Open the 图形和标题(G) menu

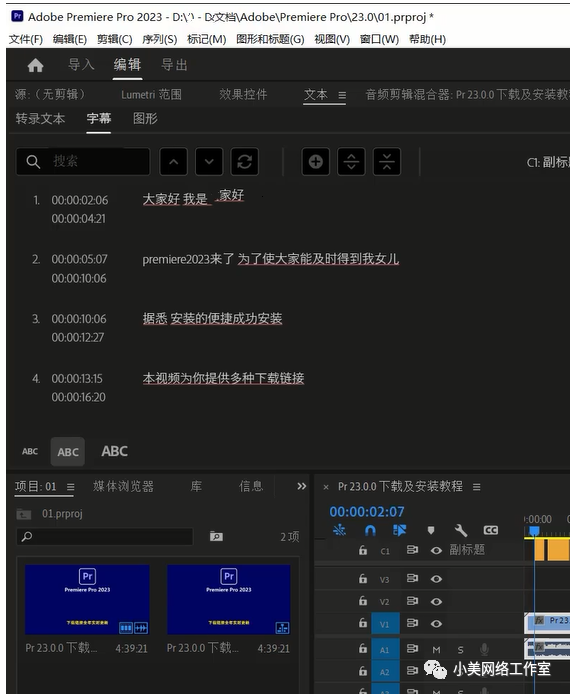270,40
